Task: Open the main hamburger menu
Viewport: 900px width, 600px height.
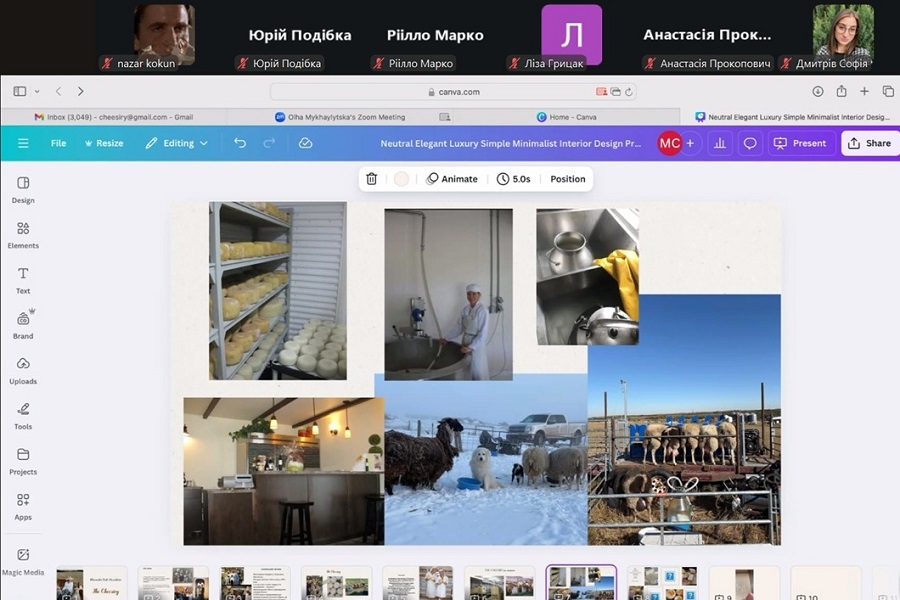Action: (x=23, y=143)
